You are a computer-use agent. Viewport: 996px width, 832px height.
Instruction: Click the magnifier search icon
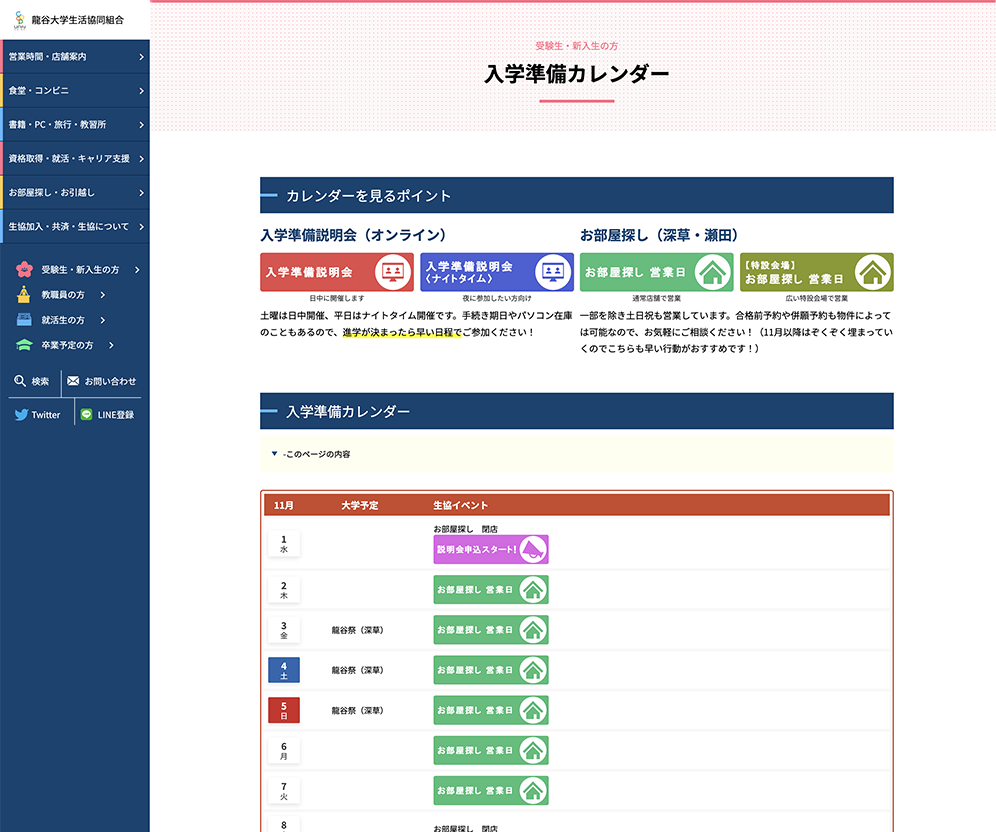coord(20,381)
